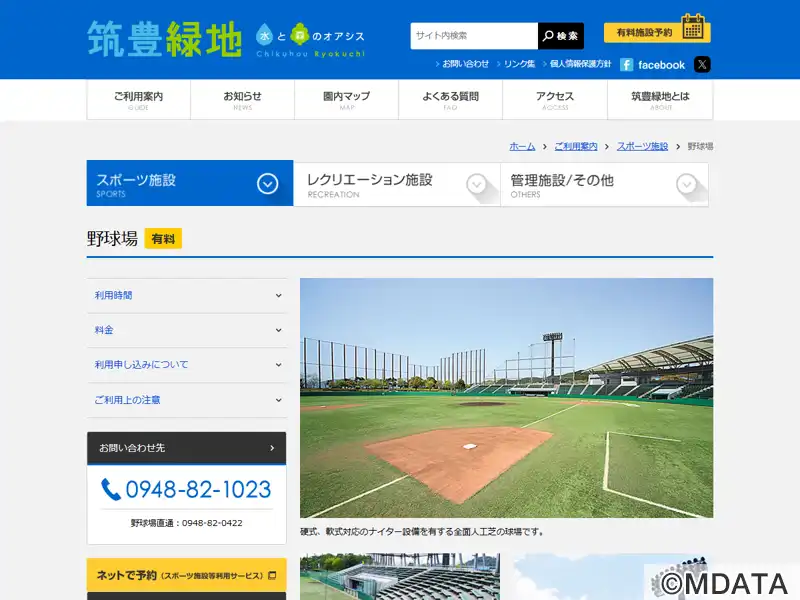This screenshot has height=600, width=800.
Task: Open 有料施設予約 calendar reservation button
Action: (x=657, y=31)
